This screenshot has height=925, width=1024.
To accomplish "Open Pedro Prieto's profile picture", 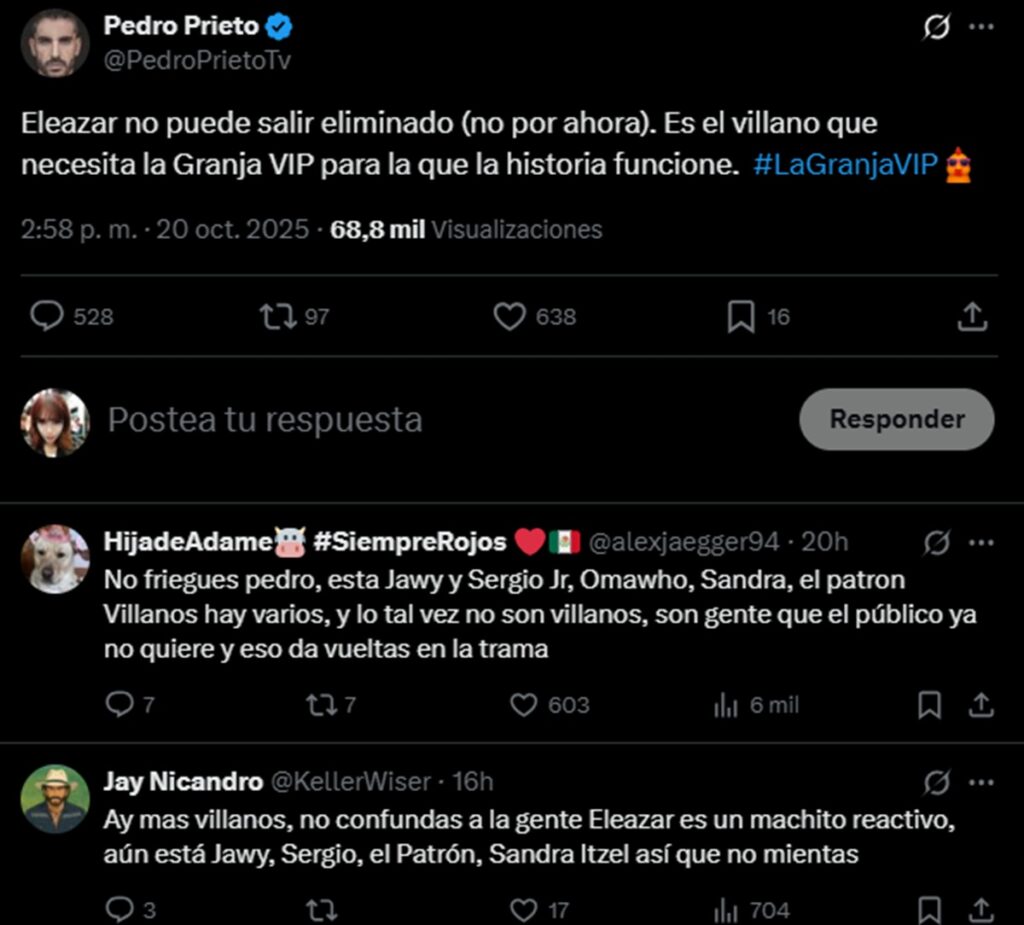I will (x=55, y=42).
